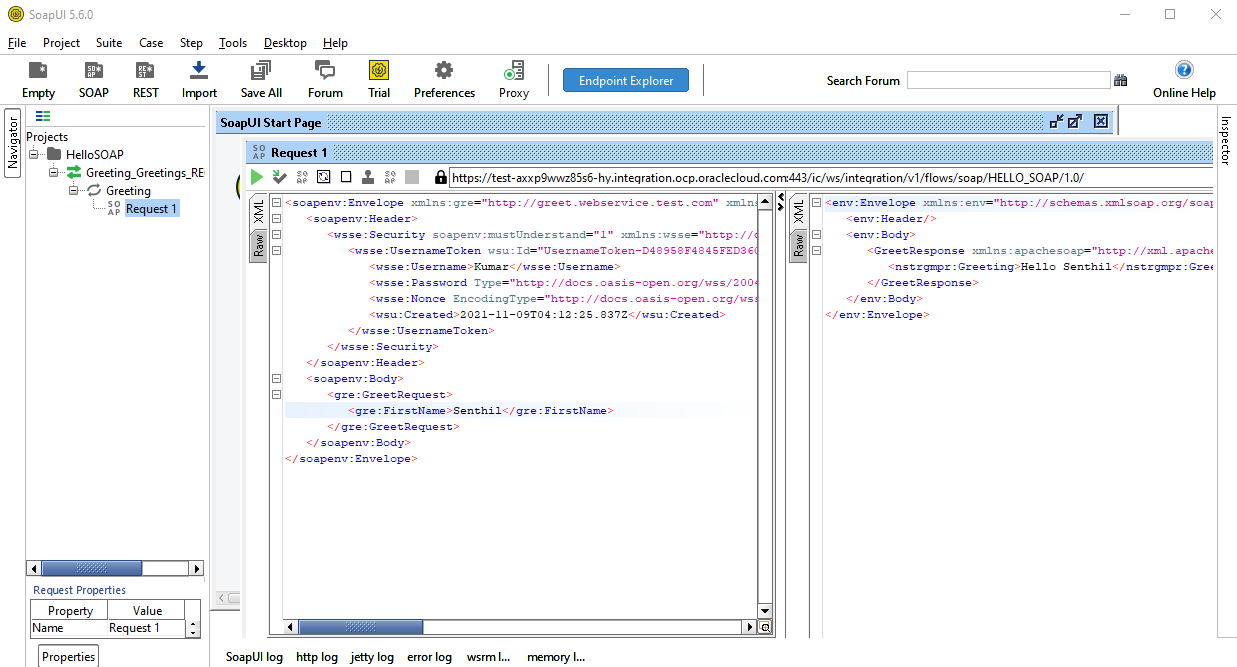Click the Save All toolbar icon
Image resolution: width=1237 pixels, height=667 pixels.
(x=261, y=71)
